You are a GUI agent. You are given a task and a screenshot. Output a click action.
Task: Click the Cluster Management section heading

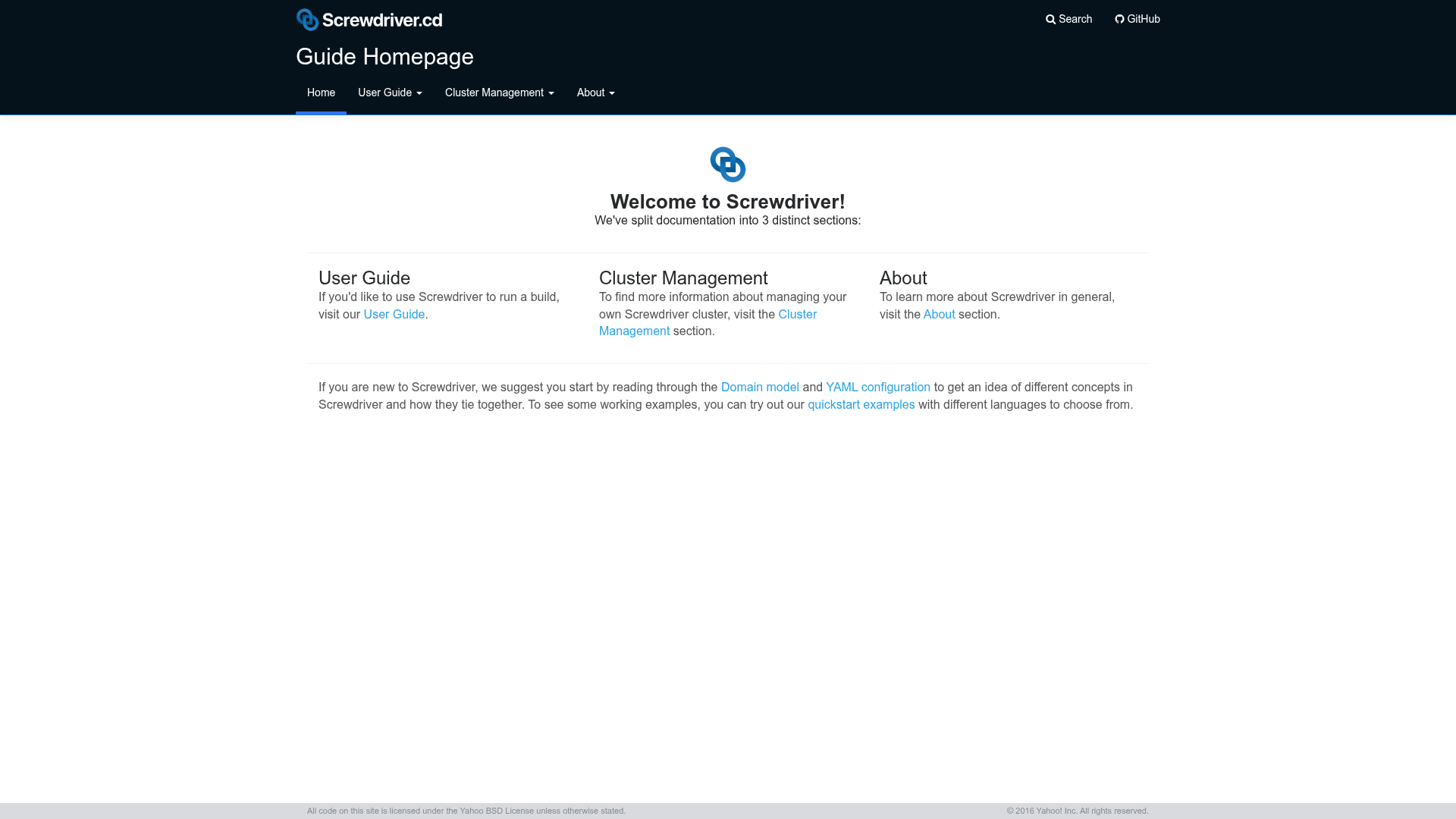tap(683, 278)
